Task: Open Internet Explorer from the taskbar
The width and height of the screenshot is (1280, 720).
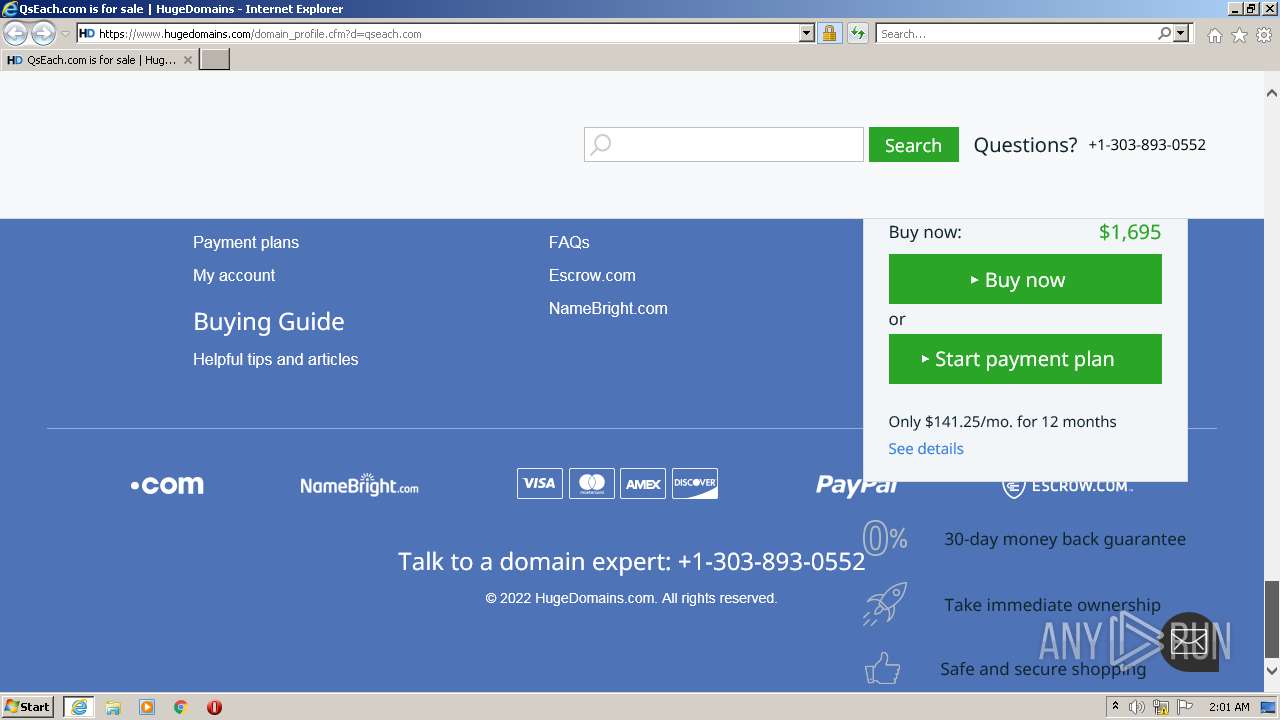Action: point(79,707)
